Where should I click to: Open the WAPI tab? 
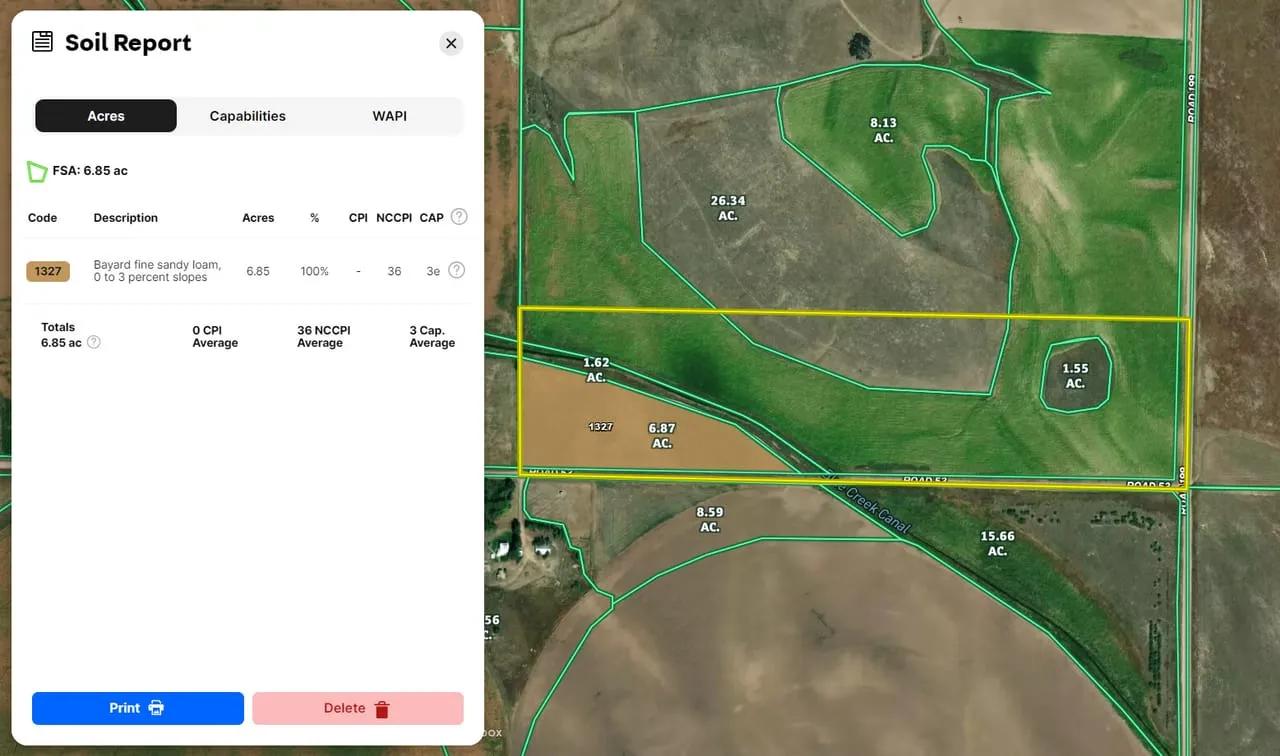pyautogui.click(x=390, y=116)
